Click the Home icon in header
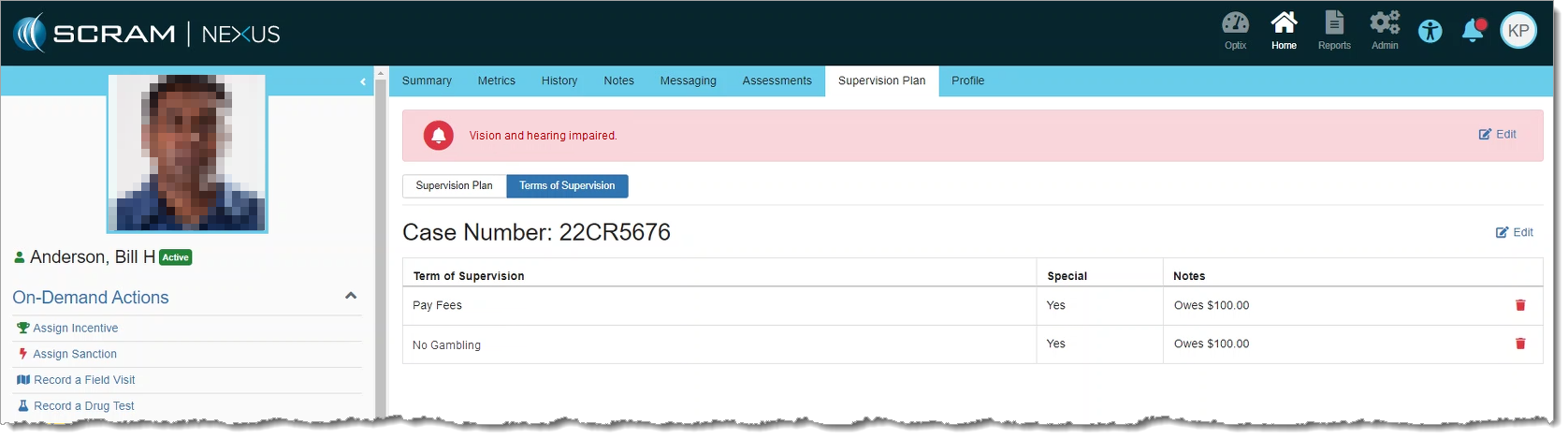Image resolution: width=1568 pixels, height=439 pixels. coord(1284,30)
